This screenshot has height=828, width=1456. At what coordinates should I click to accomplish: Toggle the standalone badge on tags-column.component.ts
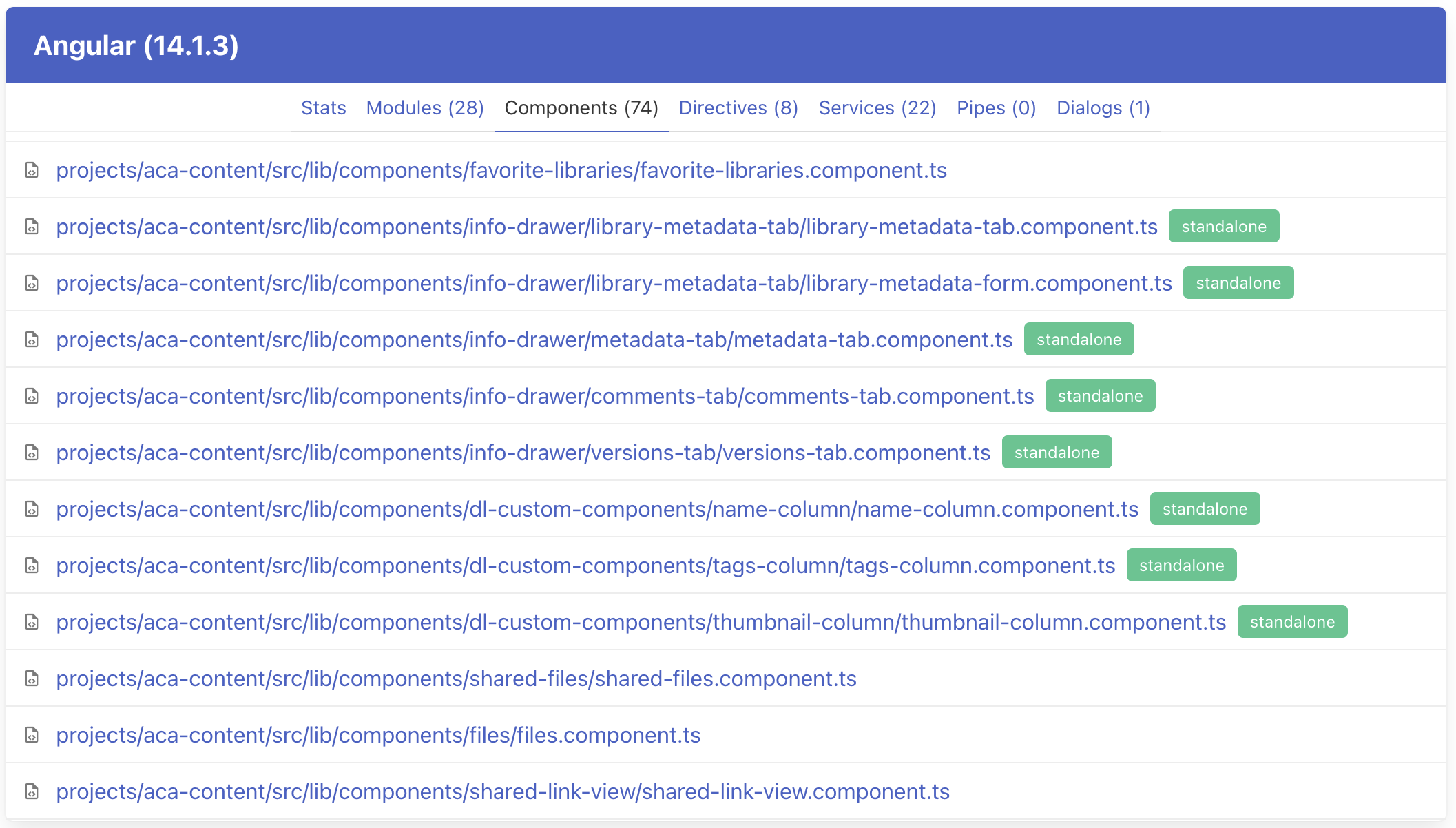coord(1182,565)
